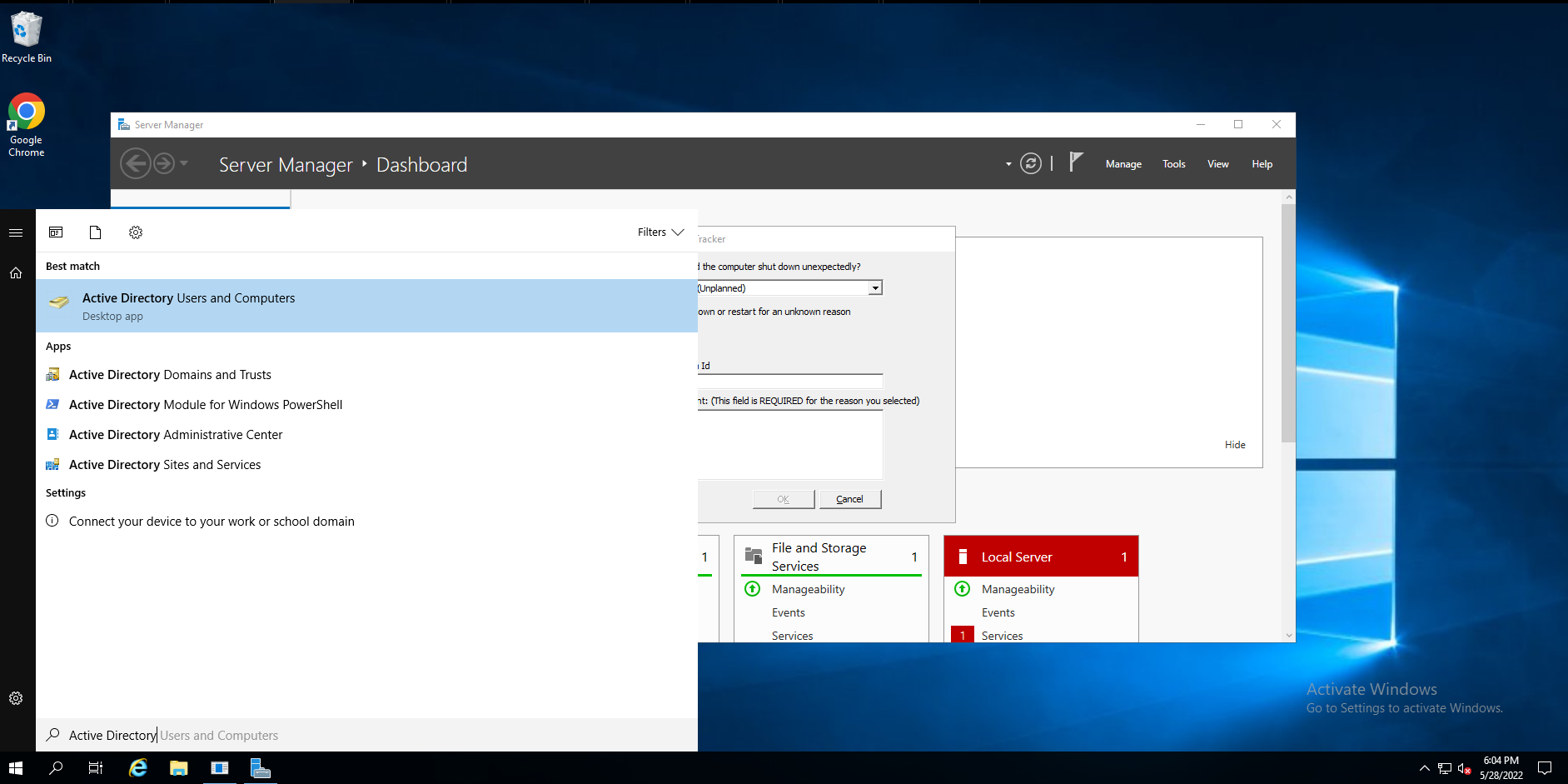Screen dimensions: 1568x784
Task: Click the Local Server tile header
Action: tap(1041, 557)
